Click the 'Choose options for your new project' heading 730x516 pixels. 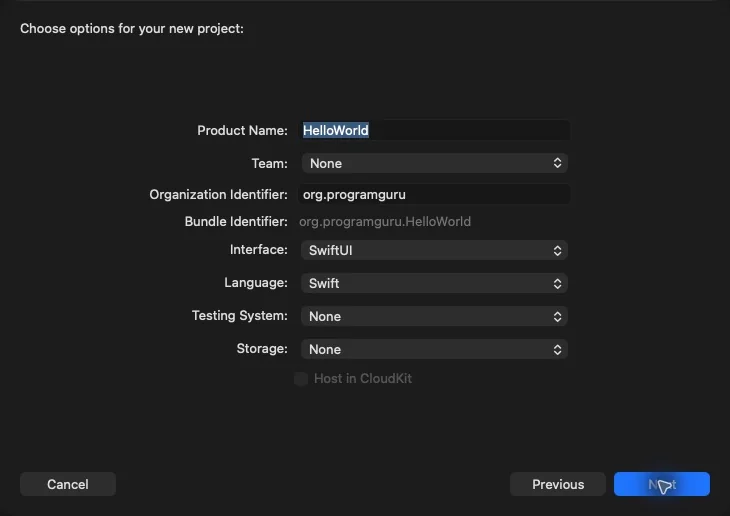coord(132,29)
